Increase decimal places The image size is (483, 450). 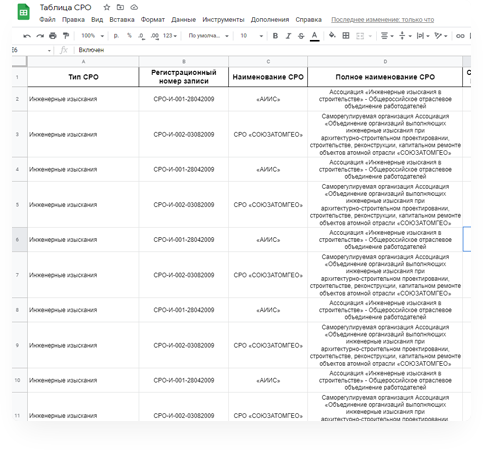155,36
